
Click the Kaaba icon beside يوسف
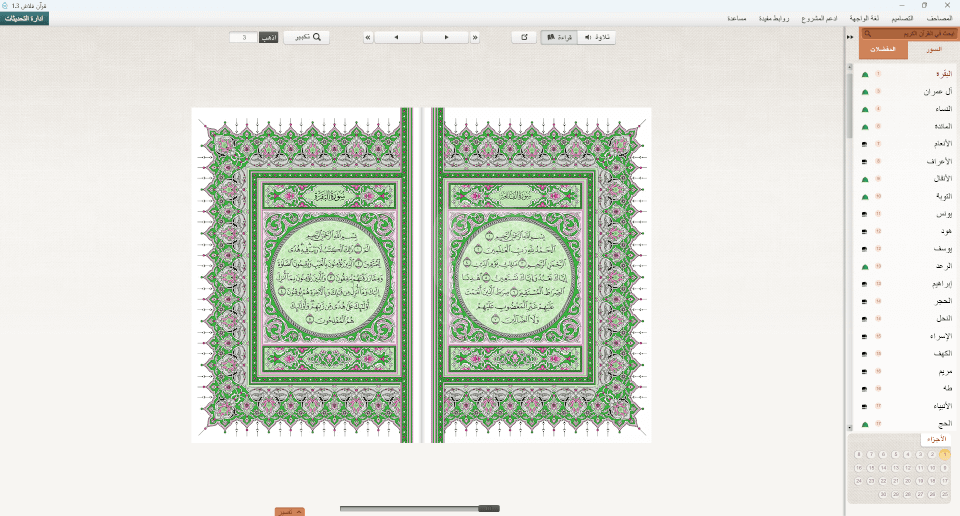pyautogui.click(x=865, y=249)
